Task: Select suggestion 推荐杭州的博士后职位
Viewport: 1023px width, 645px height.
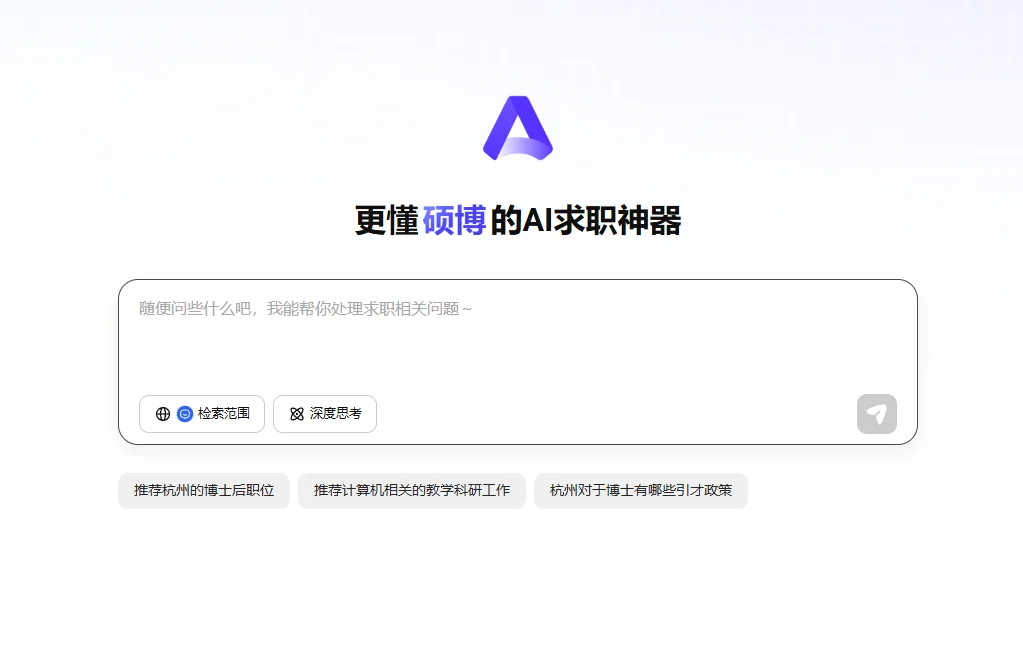Action: pyautogui.click(x=204, y=491)
